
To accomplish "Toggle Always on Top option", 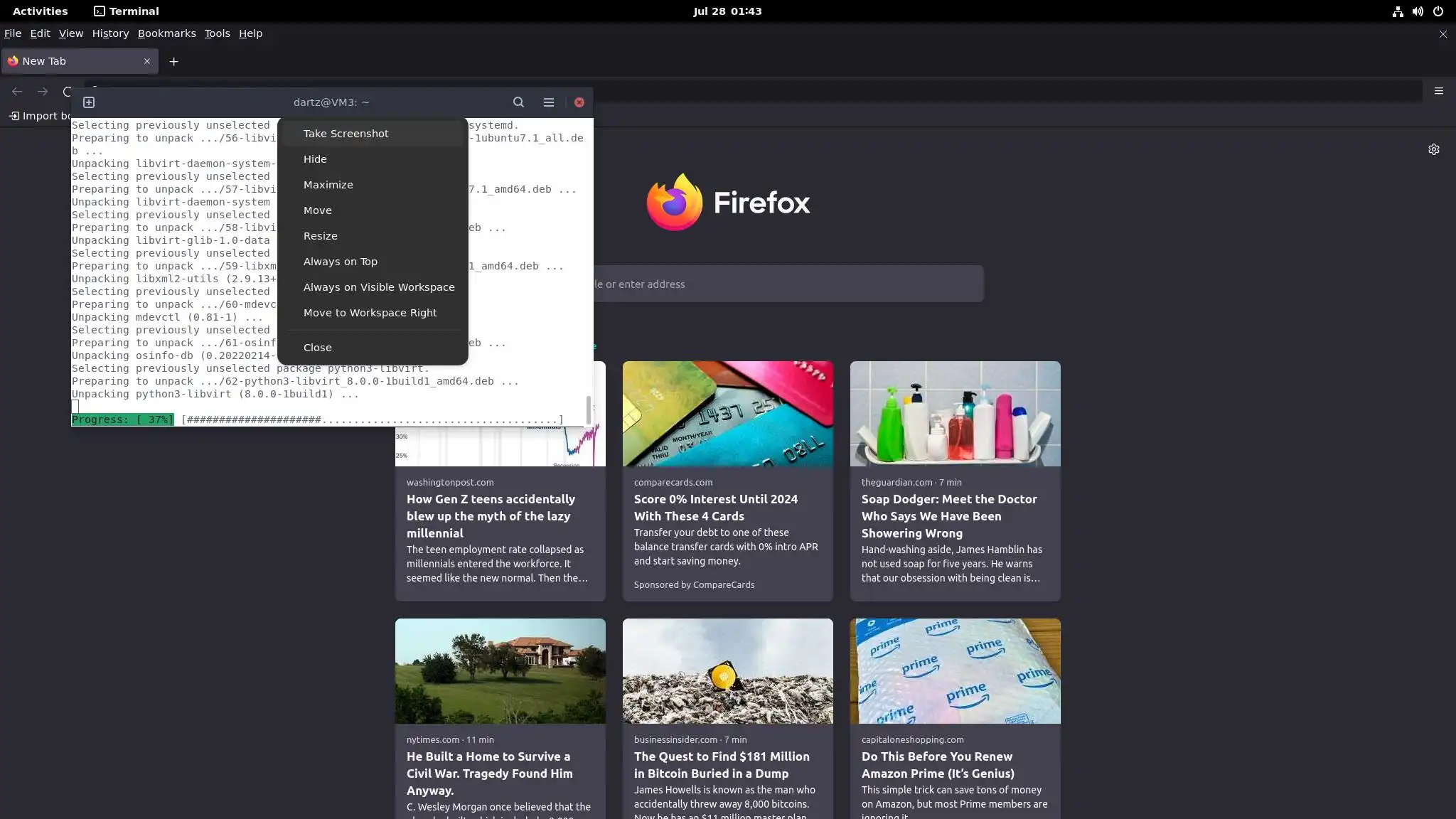I will [340, 262].
